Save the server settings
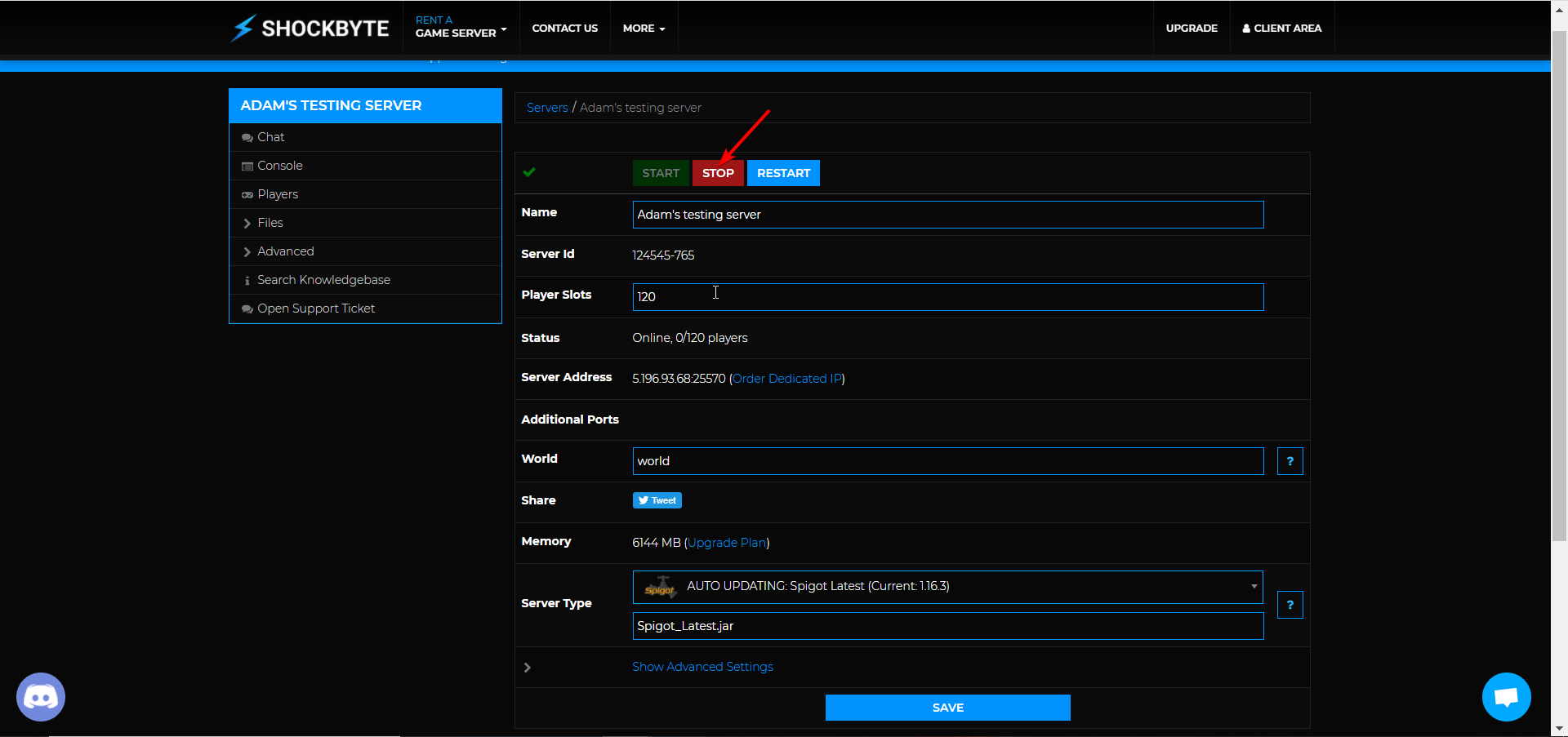The width and height of the screenshot is (1568, 737). click(x=947, y=708)
